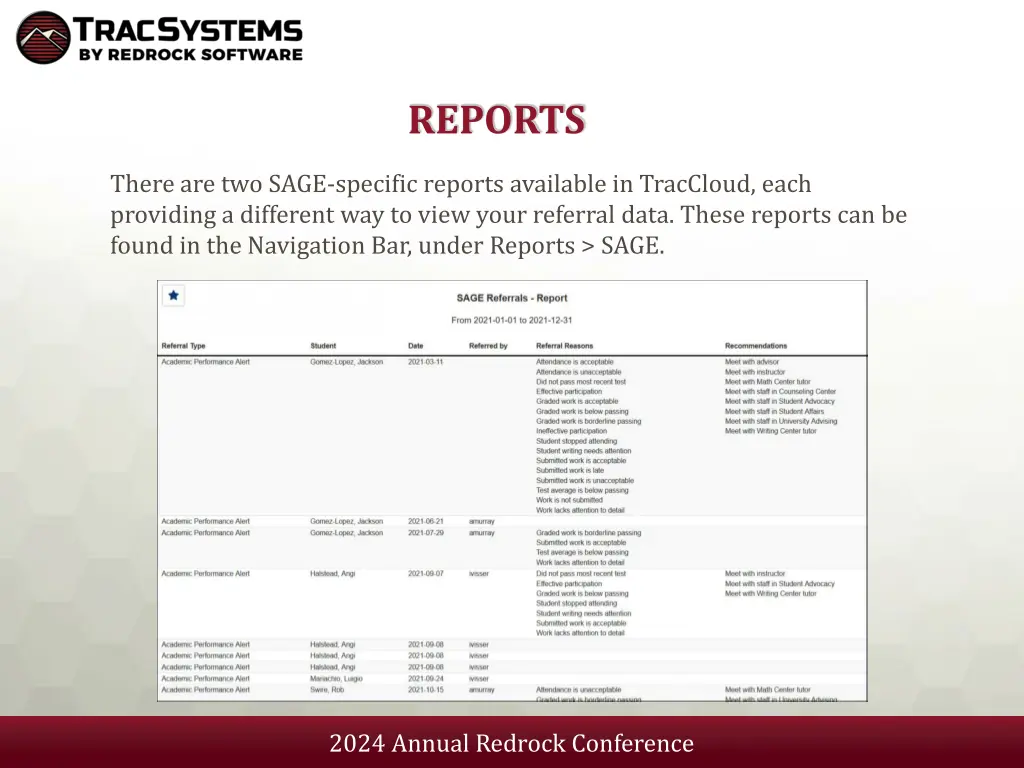Click reason 'Submitted work is late'
Image resolution: width=1024 pixels, height=768 pixels.
(570, 470)
